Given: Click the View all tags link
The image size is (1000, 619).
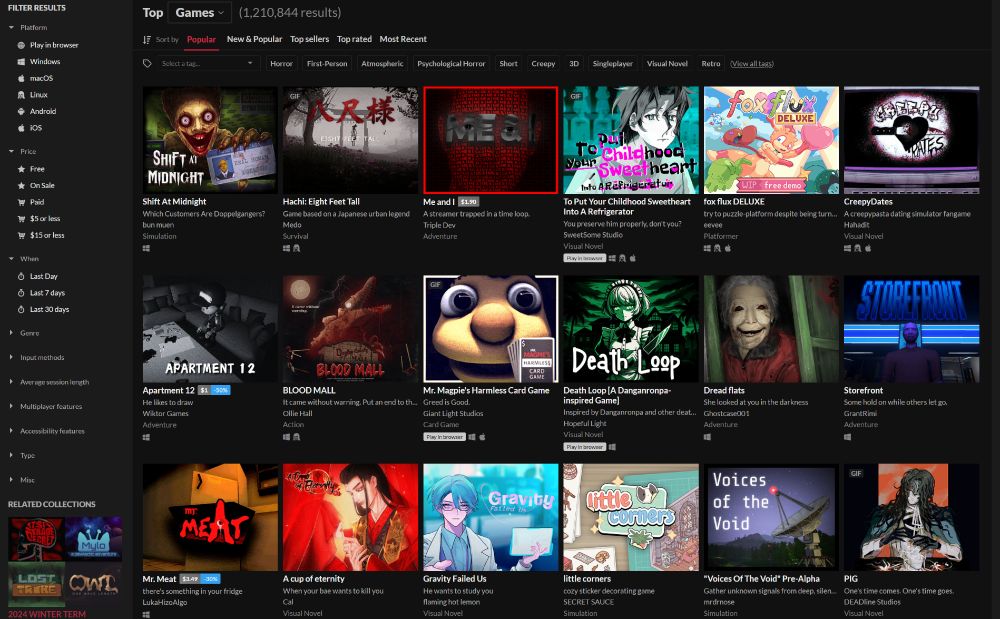Looking at the screenshot, I should [x=752, y=64].
